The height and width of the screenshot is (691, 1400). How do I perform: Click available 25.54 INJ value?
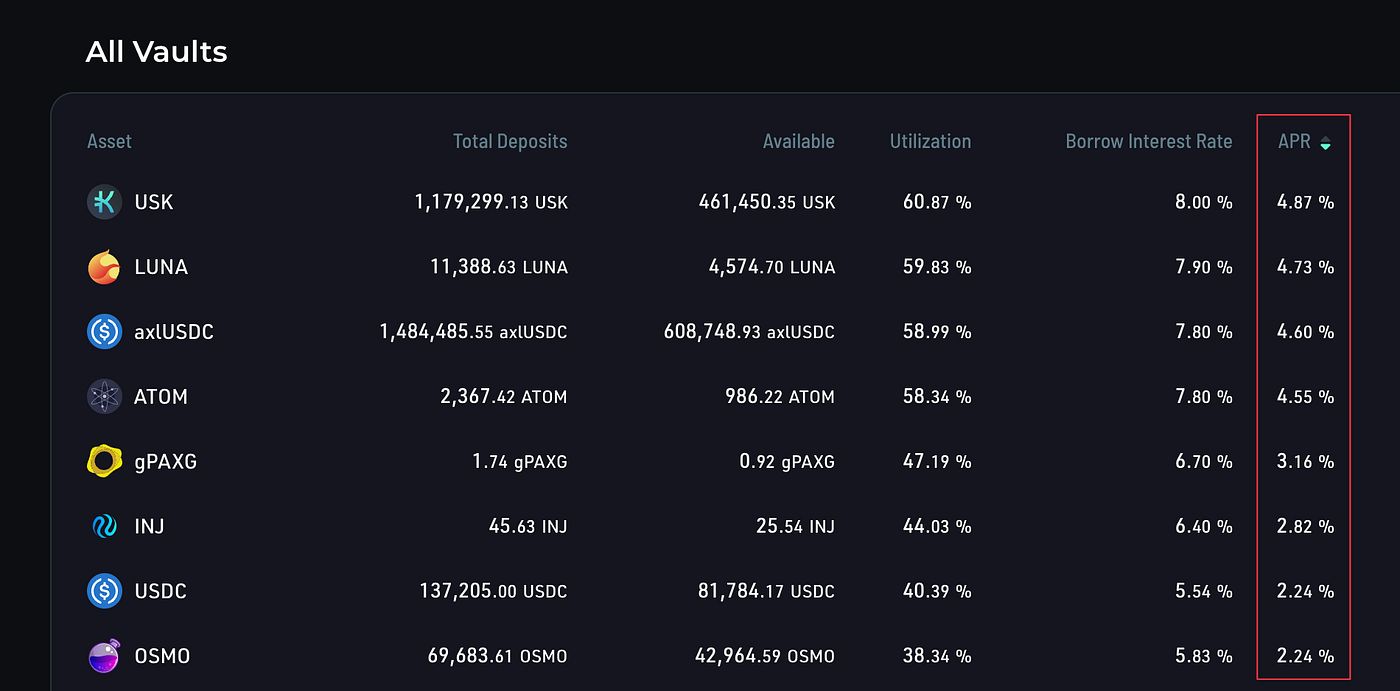(796, 526)
